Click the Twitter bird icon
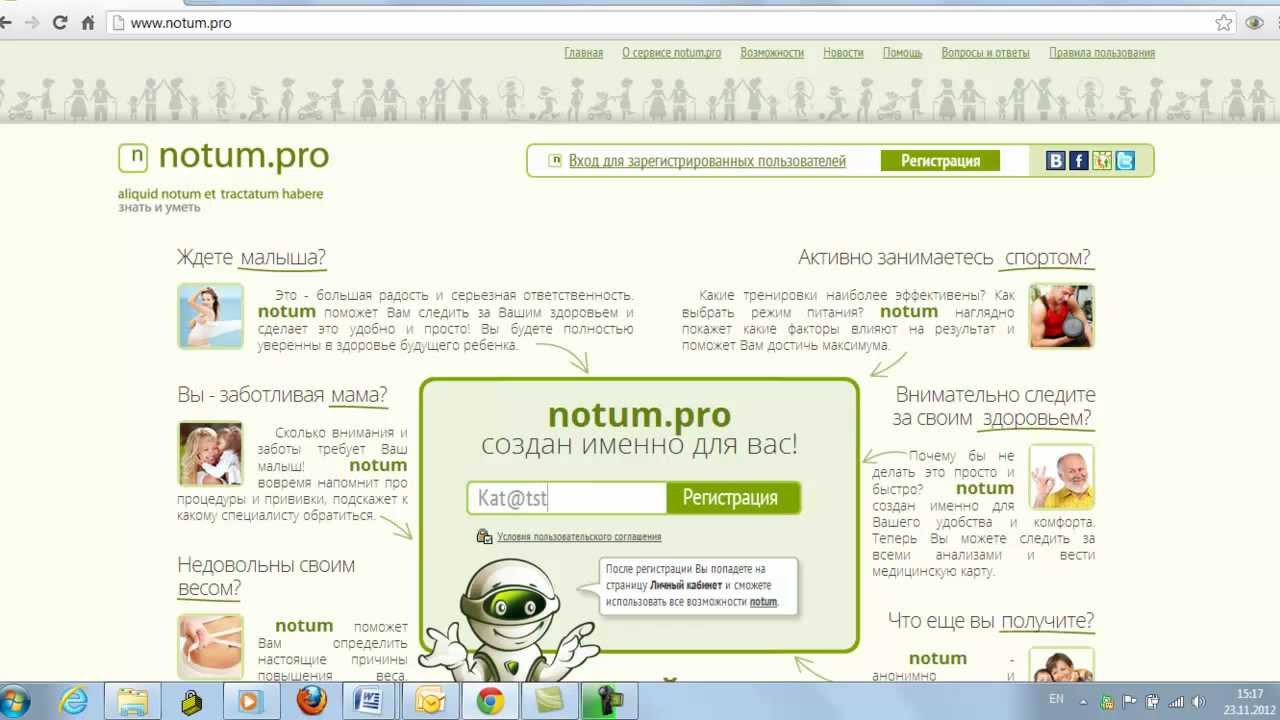Screen dimensions: 1280x720 1125,161
